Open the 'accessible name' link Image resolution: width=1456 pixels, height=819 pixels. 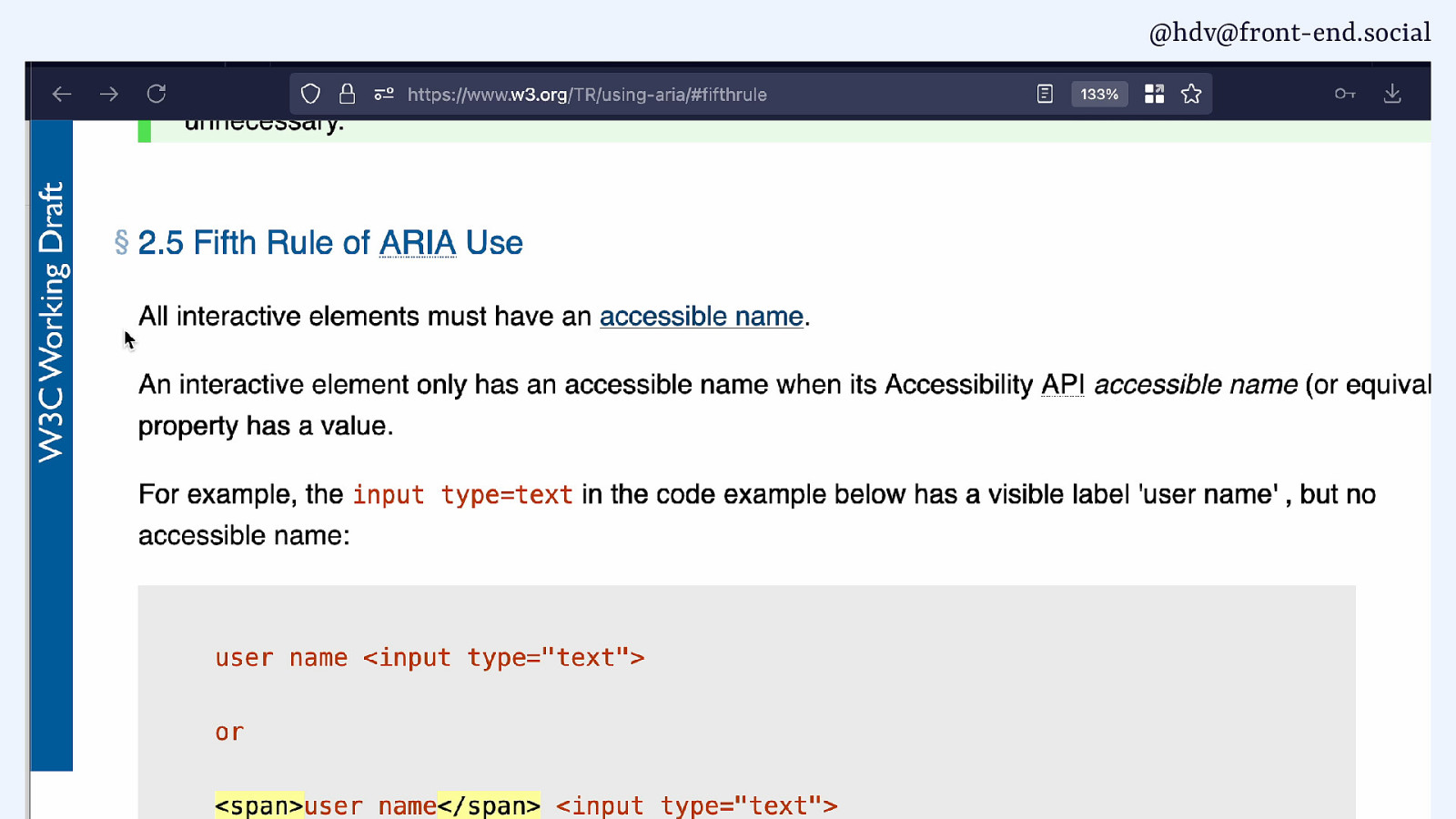coord(702,317)
